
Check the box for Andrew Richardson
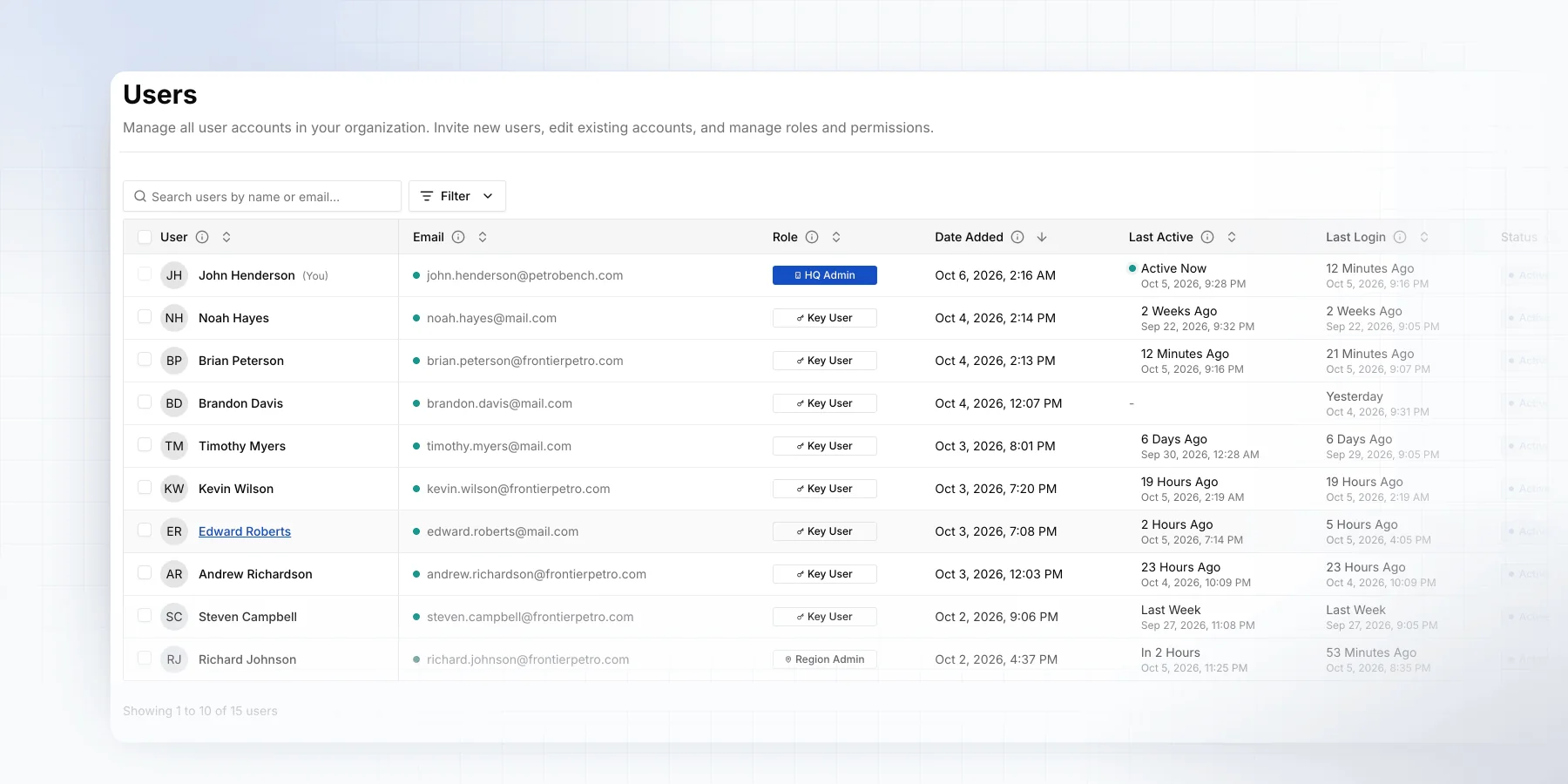[145, 573]
